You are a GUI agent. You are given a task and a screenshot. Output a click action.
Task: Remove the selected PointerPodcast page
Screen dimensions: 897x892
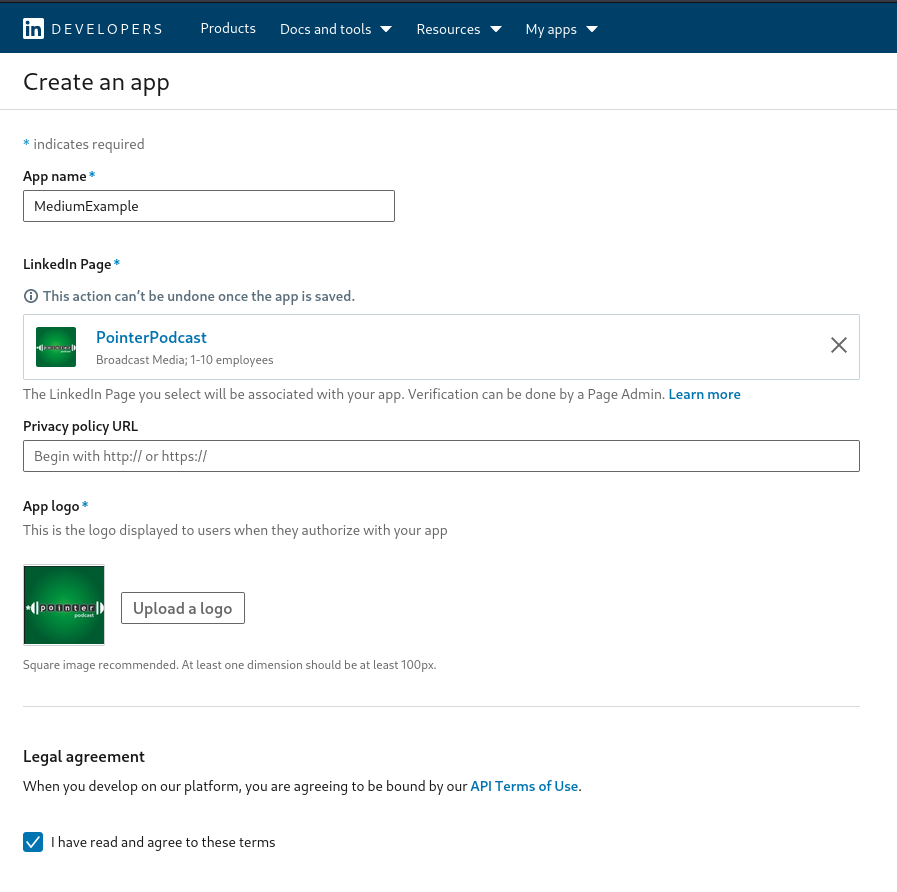pyautogui.click(x=838, y=345)
